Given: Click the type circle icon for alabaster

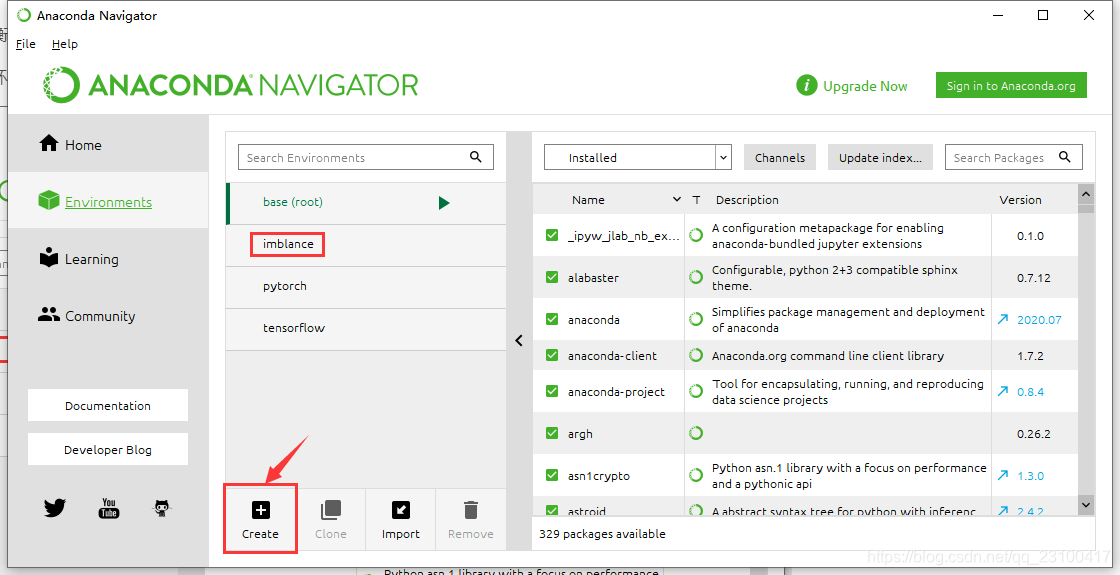Looking at the screenshot, I should pos(696,277).
